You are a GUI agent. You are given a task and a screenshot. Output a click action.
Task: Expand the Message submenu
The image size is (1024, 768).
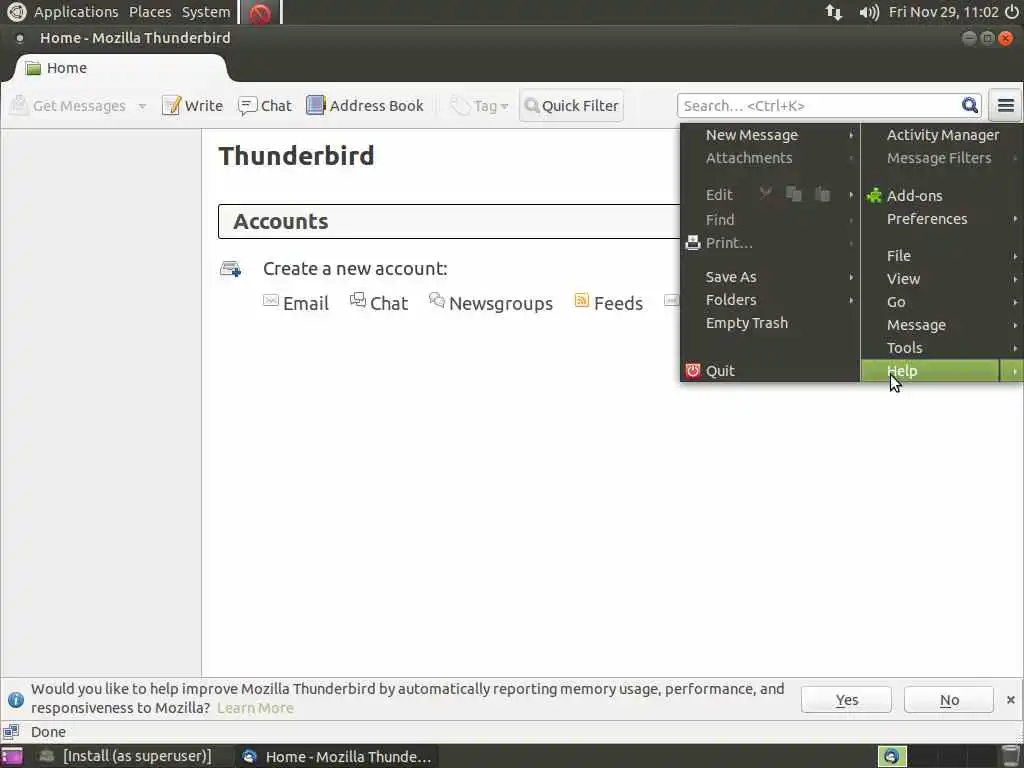coord(942,325)
